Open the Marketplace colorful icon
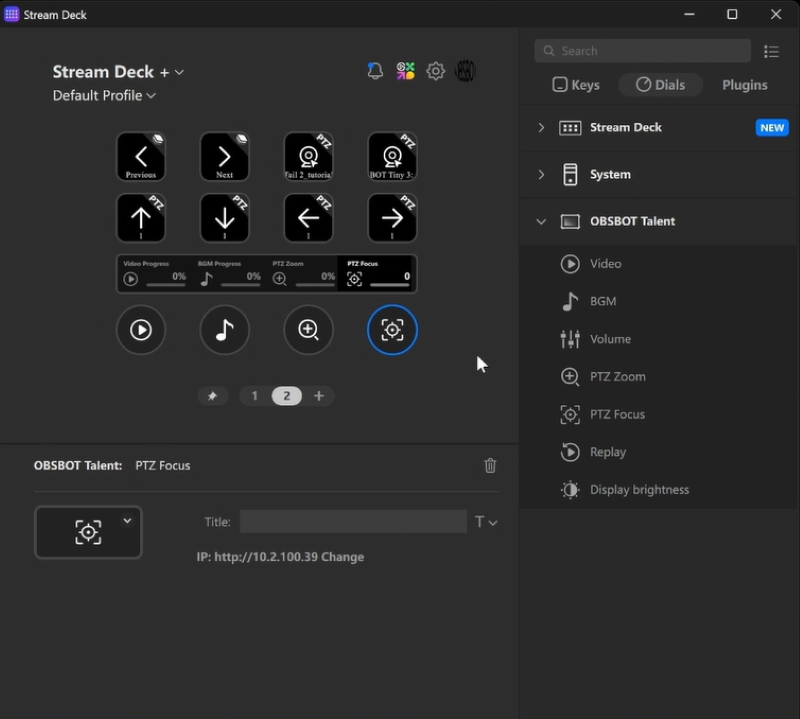The width and height of the screenshot is (800, 719). tap(406, 71)
